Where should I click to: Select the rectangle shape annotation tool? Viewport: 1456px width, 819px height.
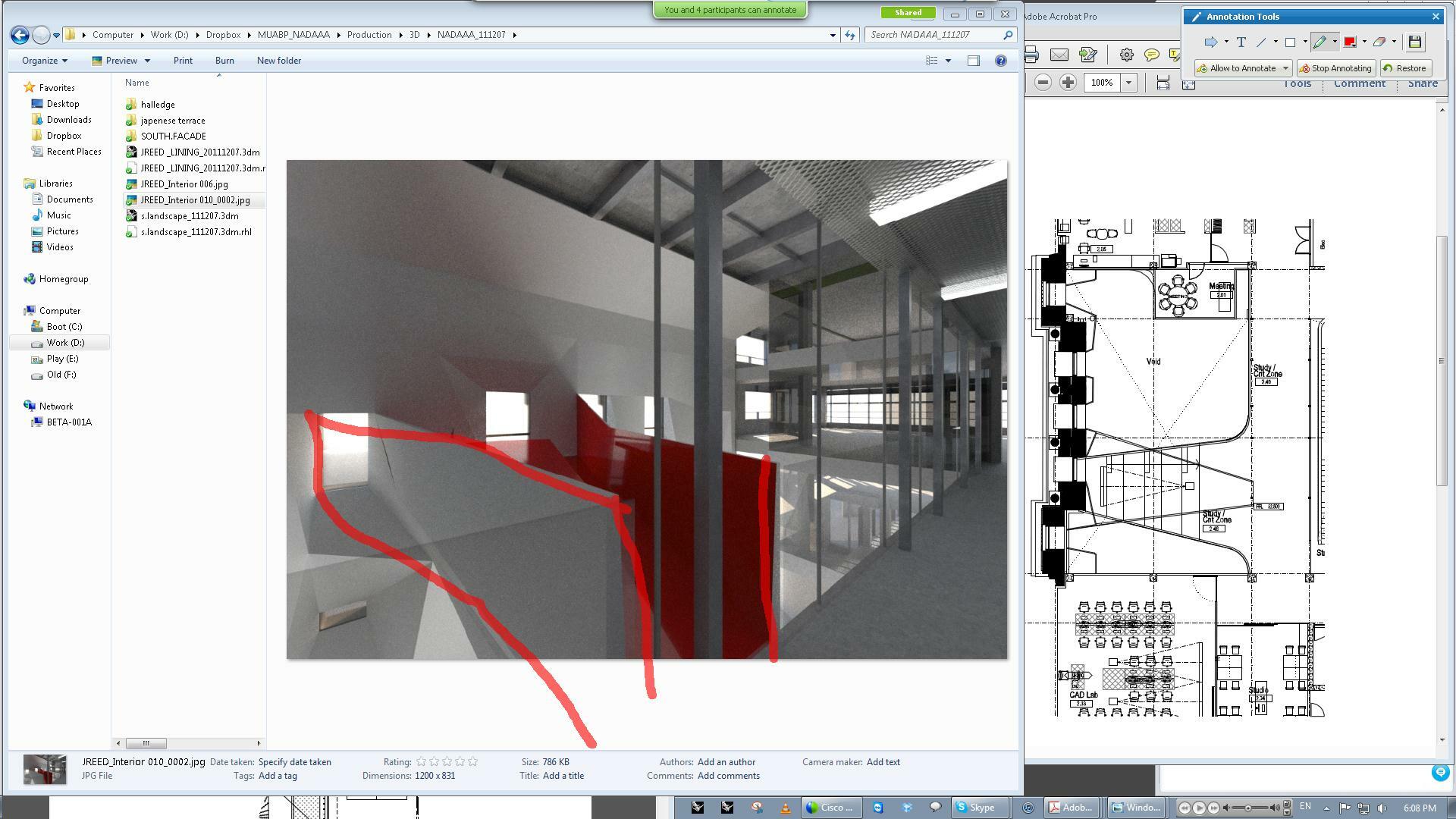1290,42
